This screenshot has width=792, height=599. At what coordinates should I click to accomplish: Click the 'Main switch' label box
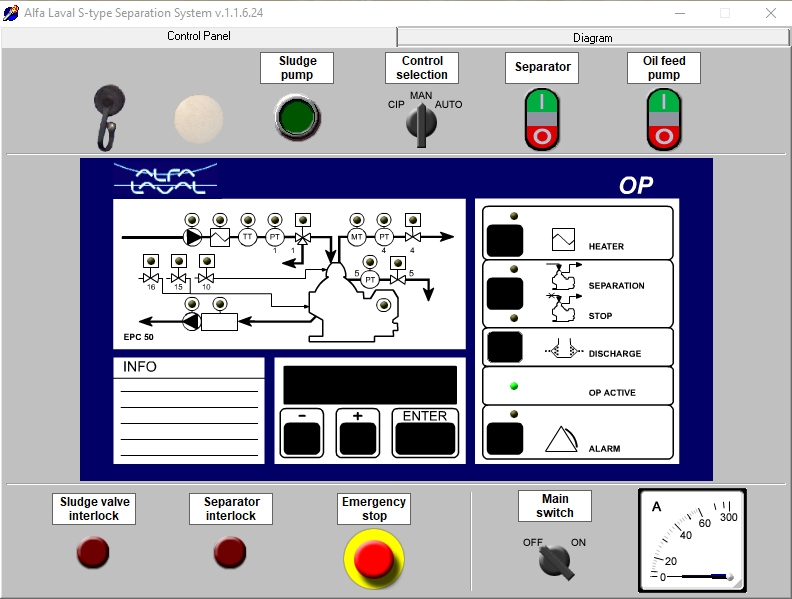tap(555, 506)
